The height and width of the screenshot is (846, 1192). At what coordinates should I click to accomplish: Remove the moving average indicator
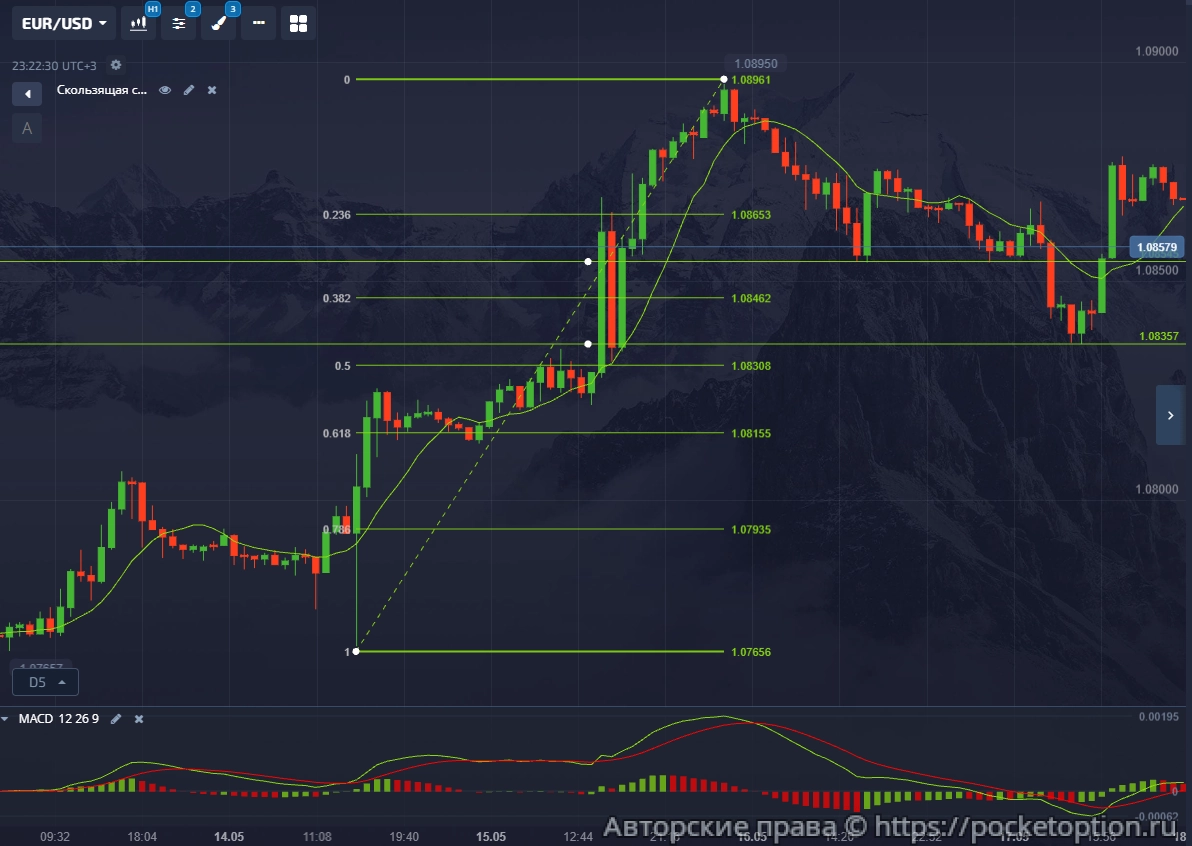(212, 90)
